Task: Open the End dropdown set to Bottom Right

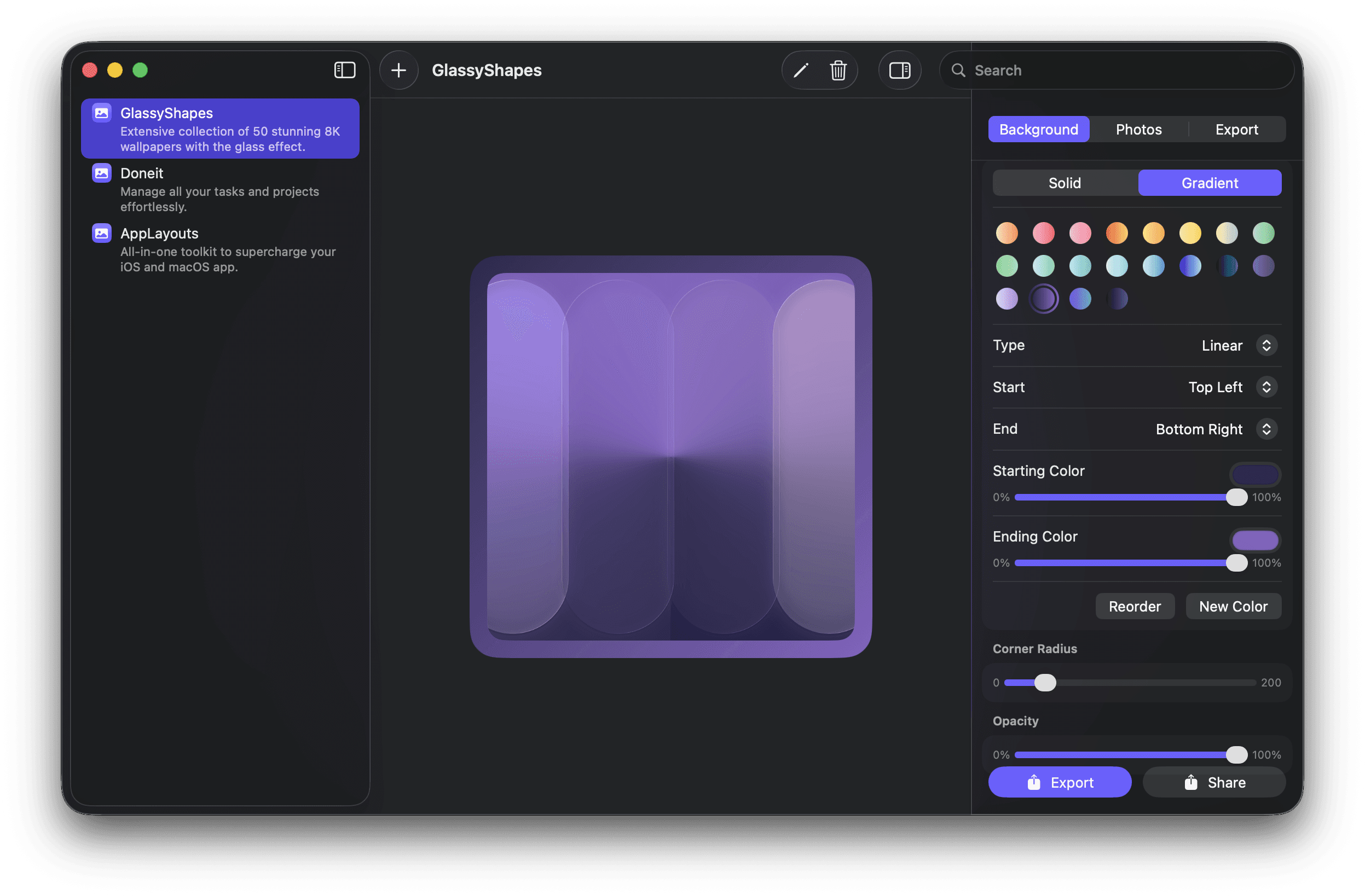Action: [1266, 429]
